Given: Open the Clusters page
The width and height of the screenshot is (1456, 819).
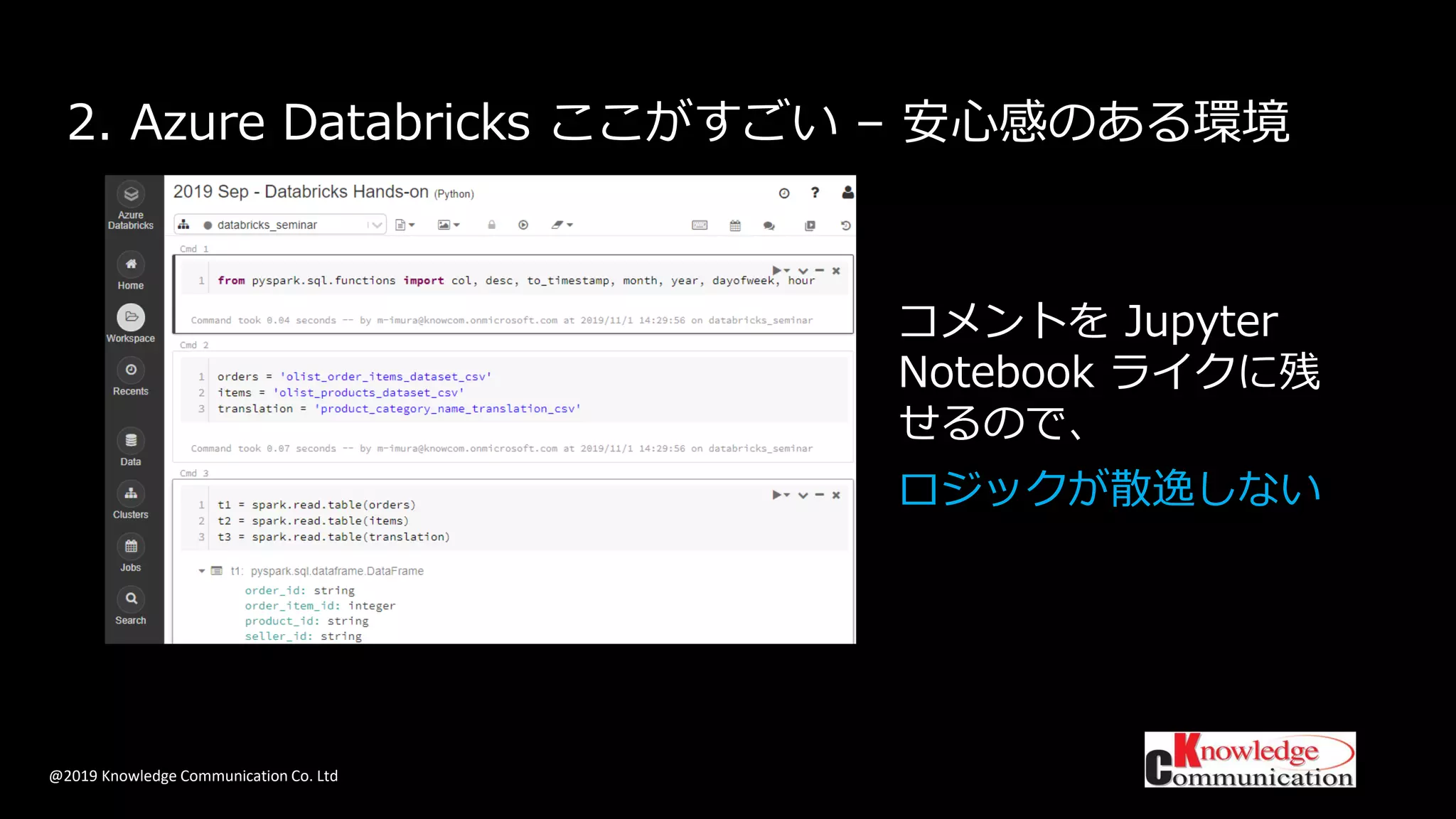Looking at the screenshot, I should coord(131,500).
